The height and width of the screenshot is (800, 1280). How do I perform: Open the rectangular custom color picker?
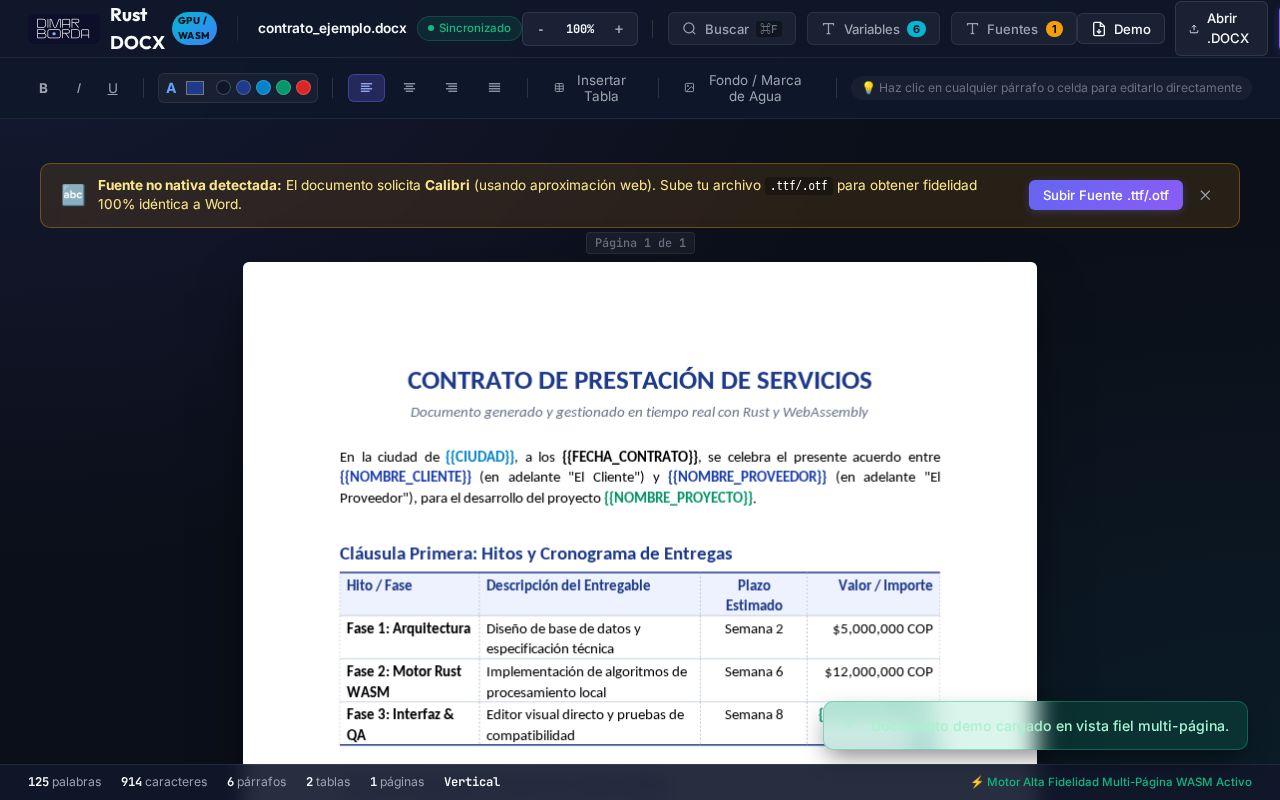195,88
